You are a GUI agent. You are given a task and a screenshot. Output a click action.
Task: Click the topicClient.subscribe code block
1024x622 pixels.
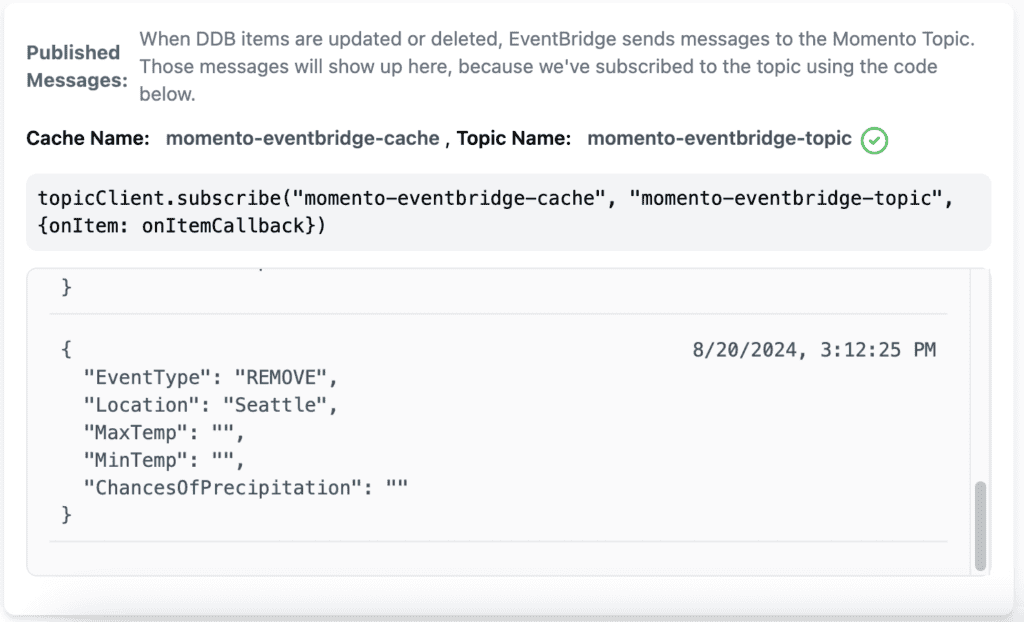[x=508, y=212]
